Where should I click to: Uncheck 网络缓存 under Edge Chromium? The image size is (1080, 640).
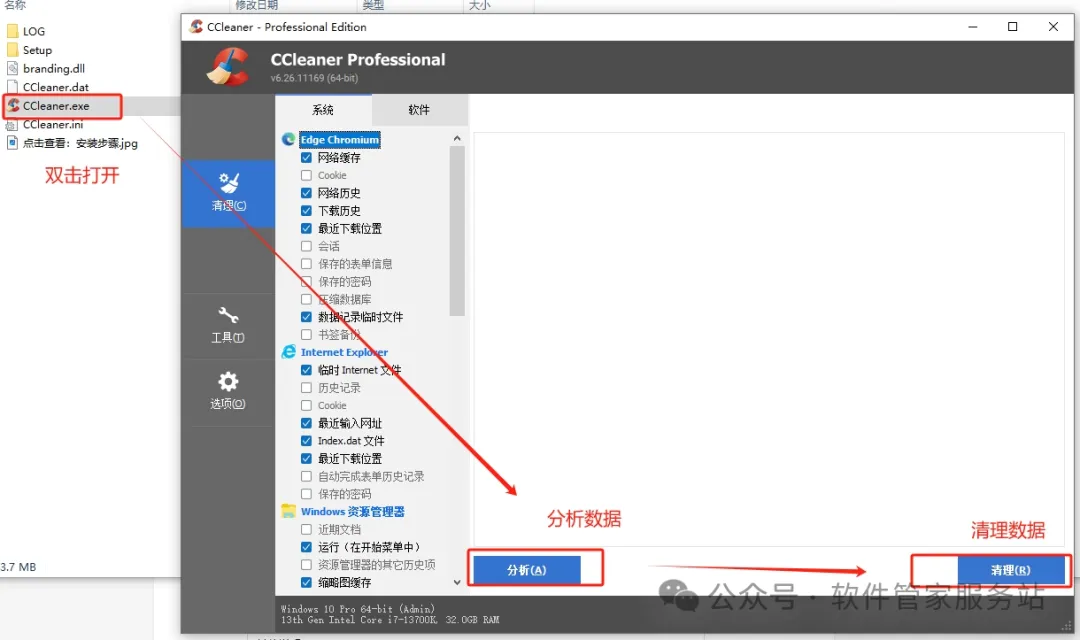pos(307,158)
